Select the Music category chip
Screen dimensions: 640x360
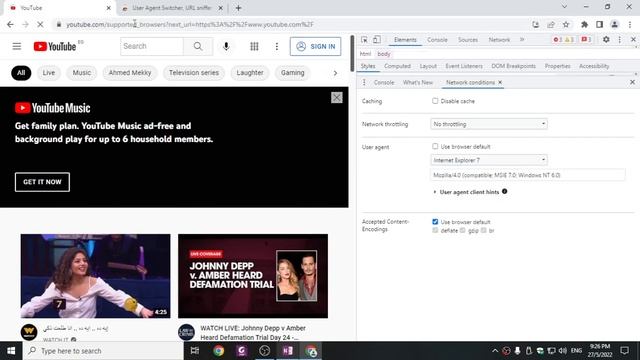82,73
